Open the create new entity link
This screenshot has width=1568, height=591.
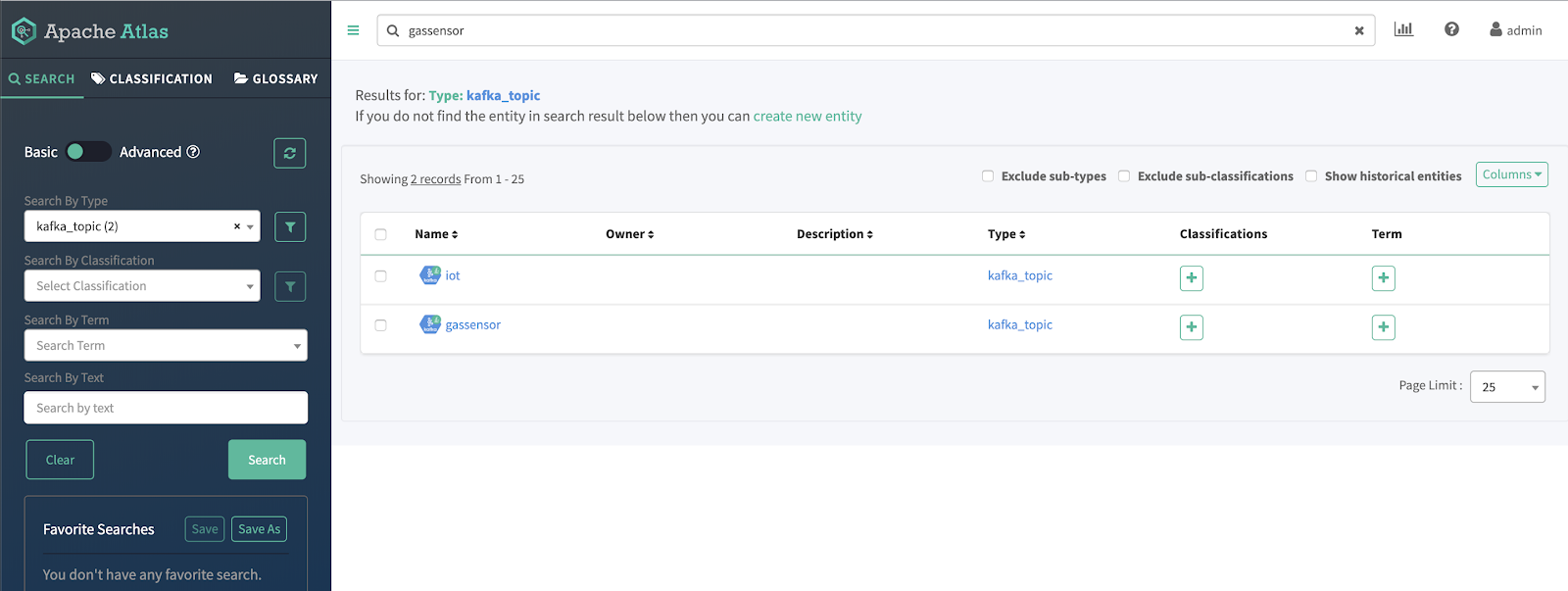808,116
